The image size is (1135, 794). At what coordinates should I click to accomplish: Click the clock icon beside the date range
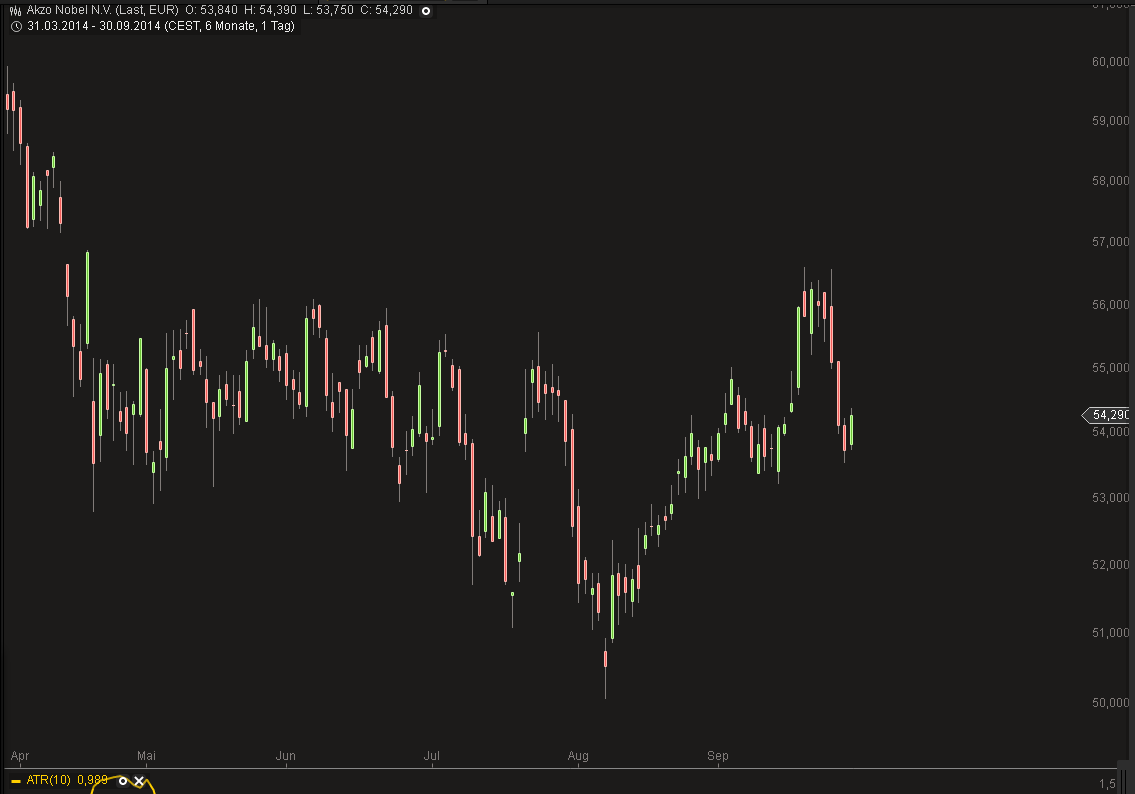click(x=16, y=27)
